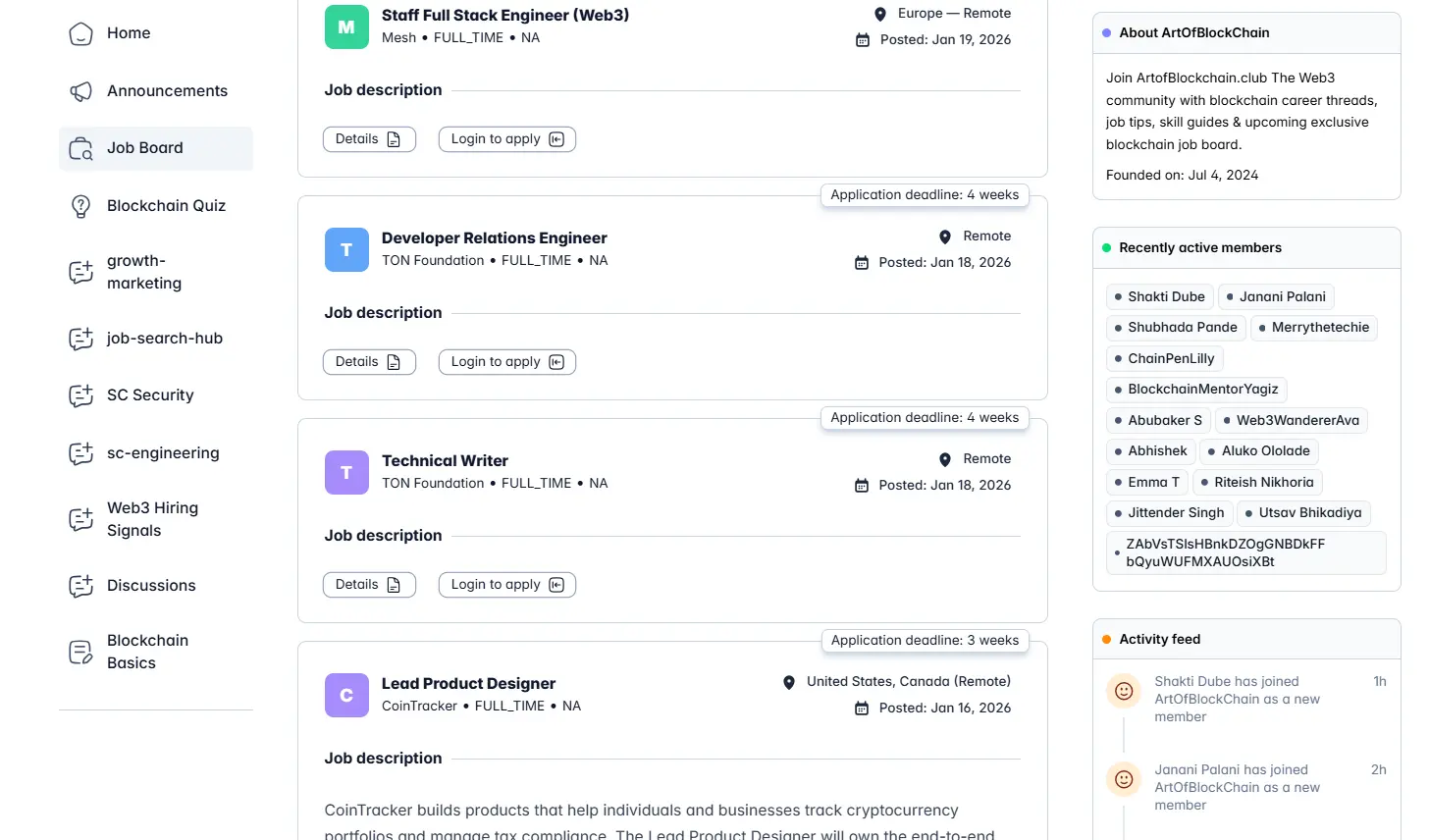1429x840 pixels.
Task: Click the Announcements megaphone icon
Action: tap(80, 91)
